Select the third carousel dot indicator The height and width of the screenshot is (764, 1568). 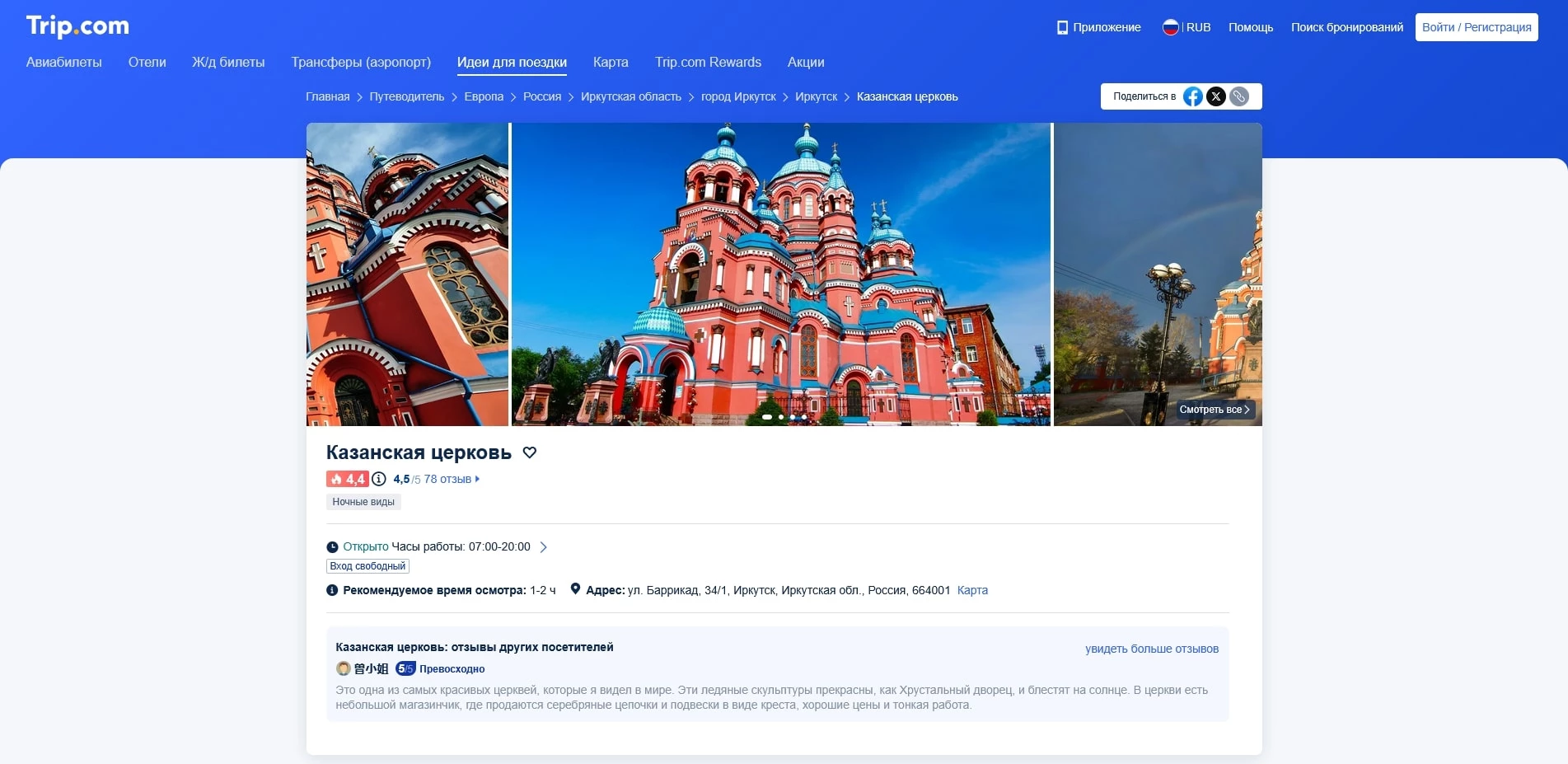793,418
